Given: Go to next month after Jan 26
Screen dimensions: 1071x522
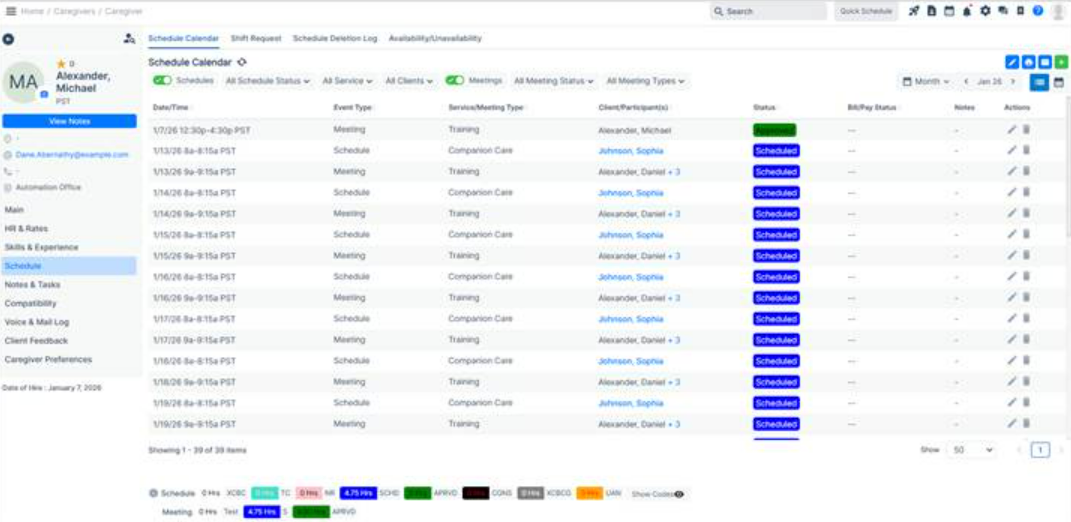Looking at the screenshot, I should click(1013, 81).
